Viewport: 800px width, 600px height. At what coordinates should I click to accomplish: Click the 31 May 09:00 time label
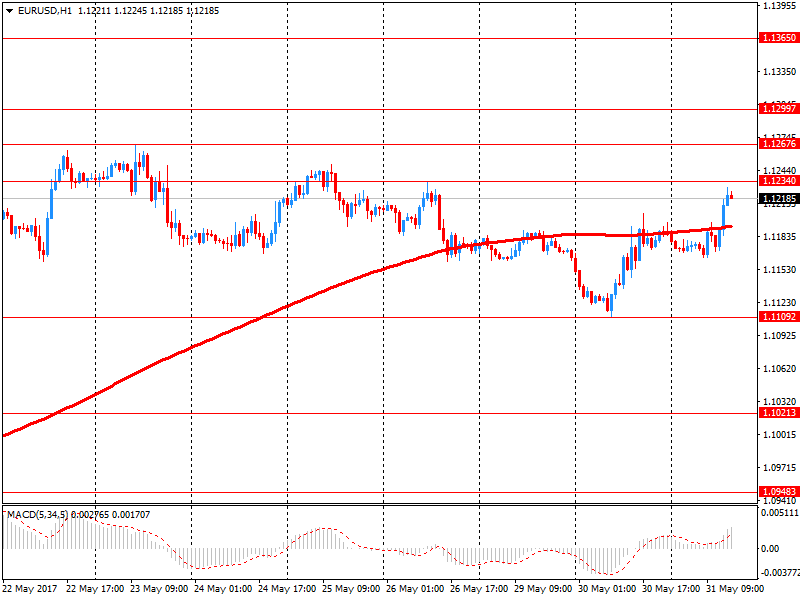pyautogui.click(x=735, y=589)
